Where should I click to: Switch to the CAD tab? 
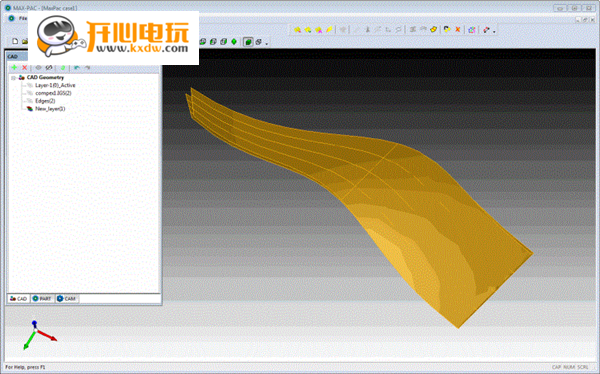(18, 299)
